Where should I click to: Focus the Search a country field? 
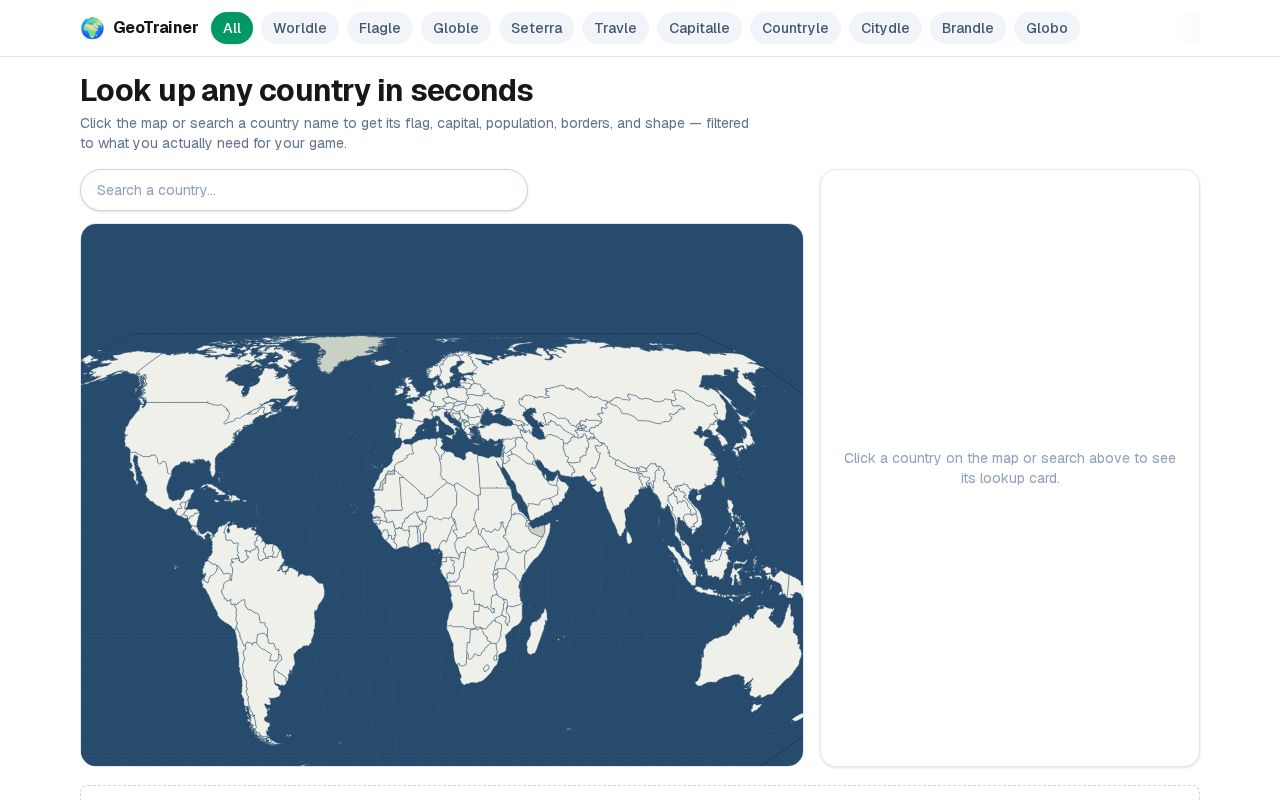304,190
